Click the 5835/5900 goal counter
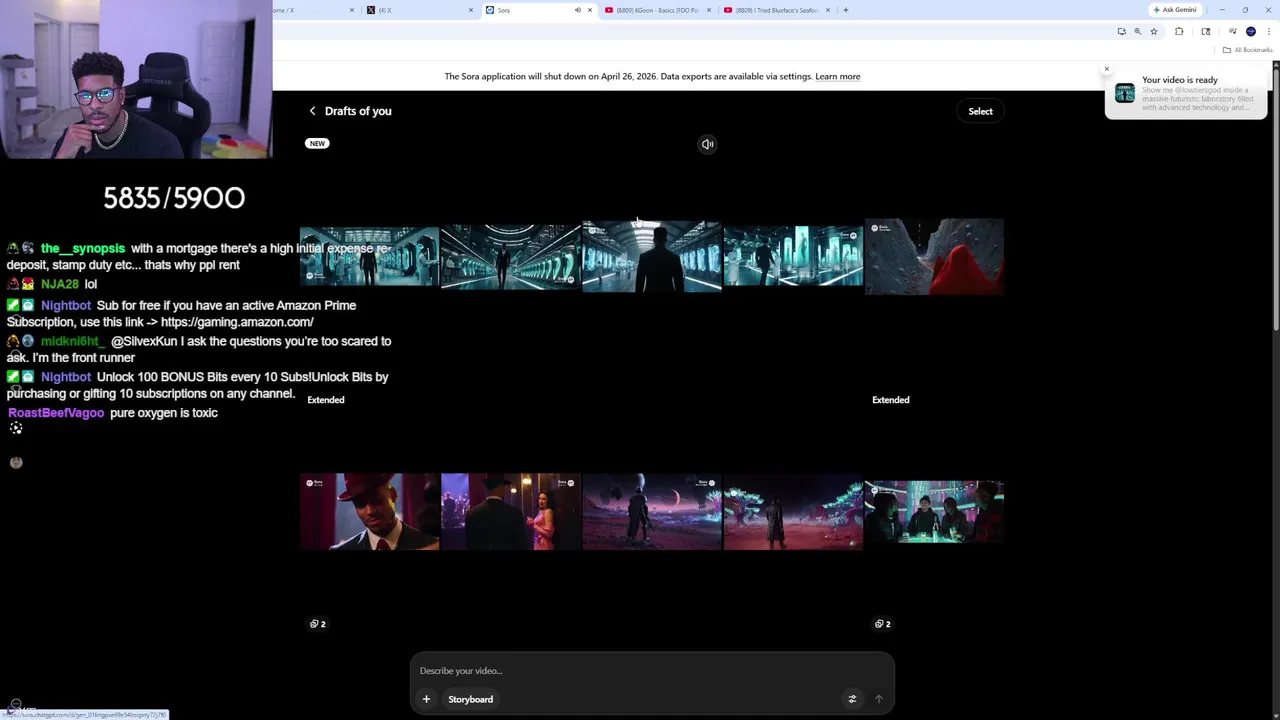Screen dimensions: 1280x720 point(174,198)
